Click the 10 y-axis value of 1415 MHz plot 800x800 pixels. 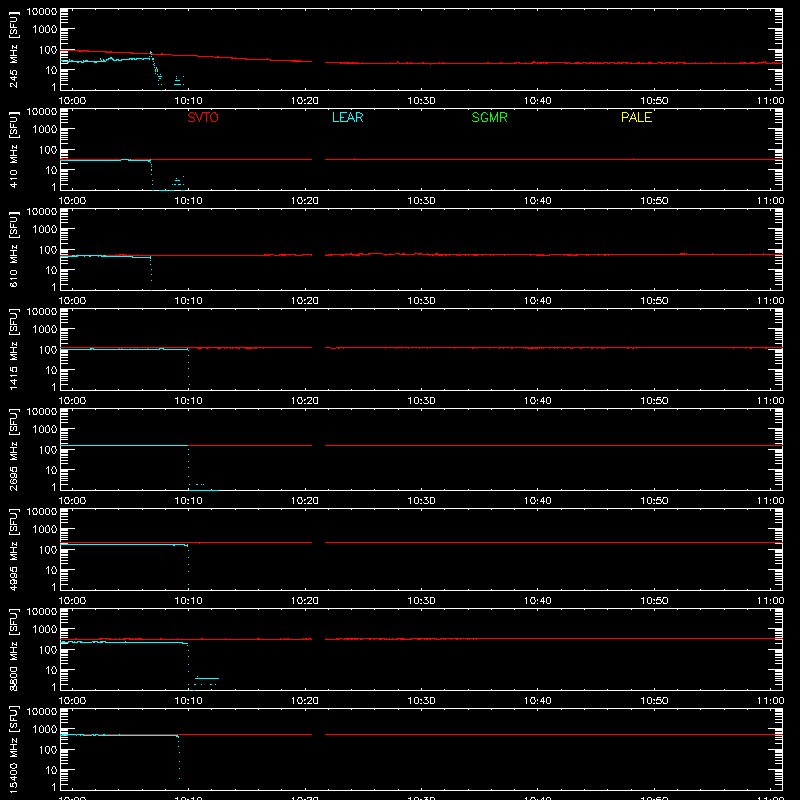(x=51, y=370)
